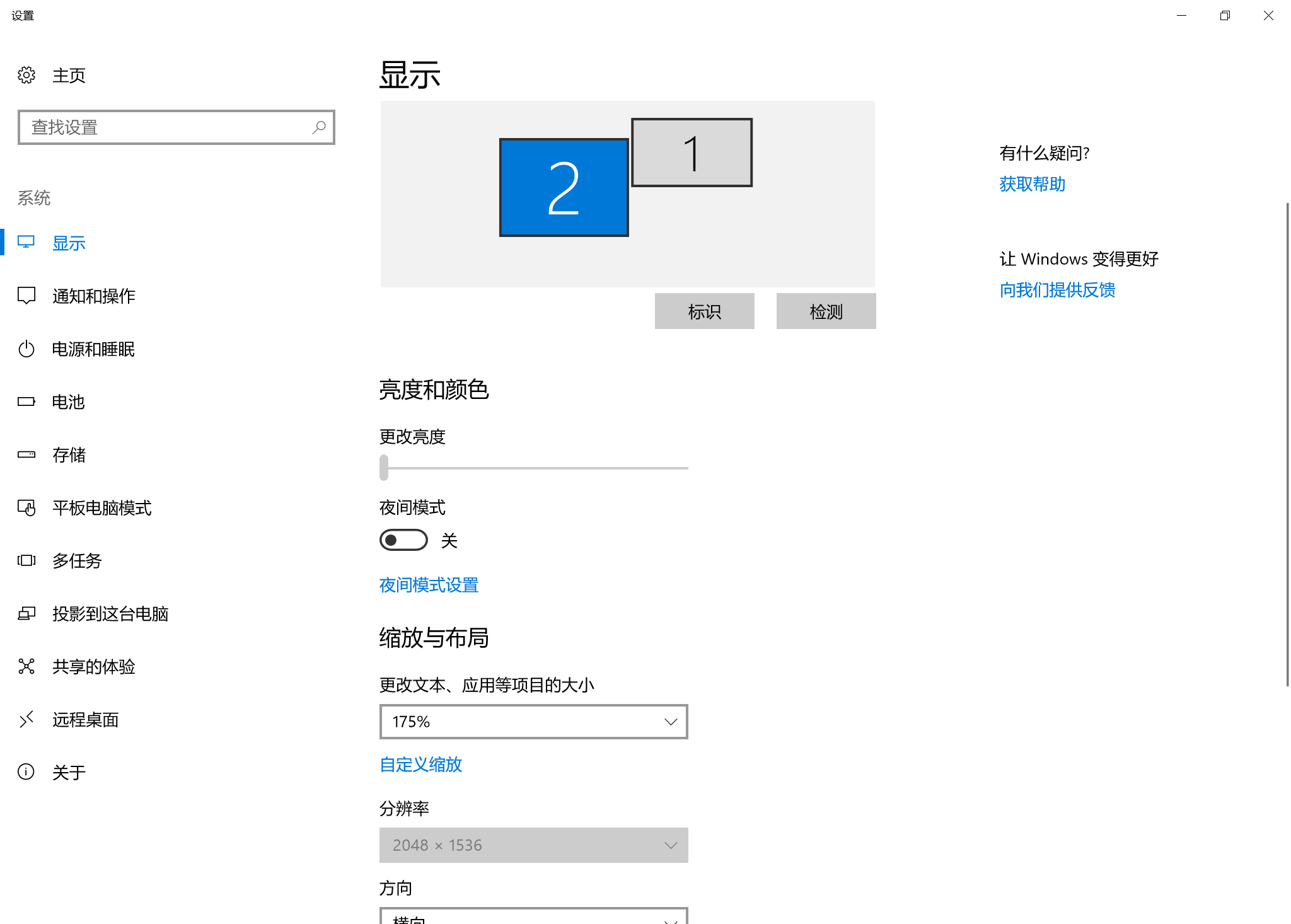Restore down the 设置 window

1225,16
